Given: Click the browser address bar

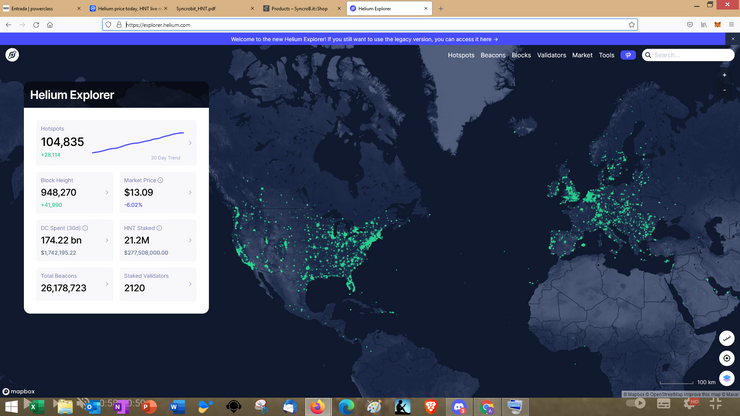Looking at the screenshot, I should tap(370, 25).
